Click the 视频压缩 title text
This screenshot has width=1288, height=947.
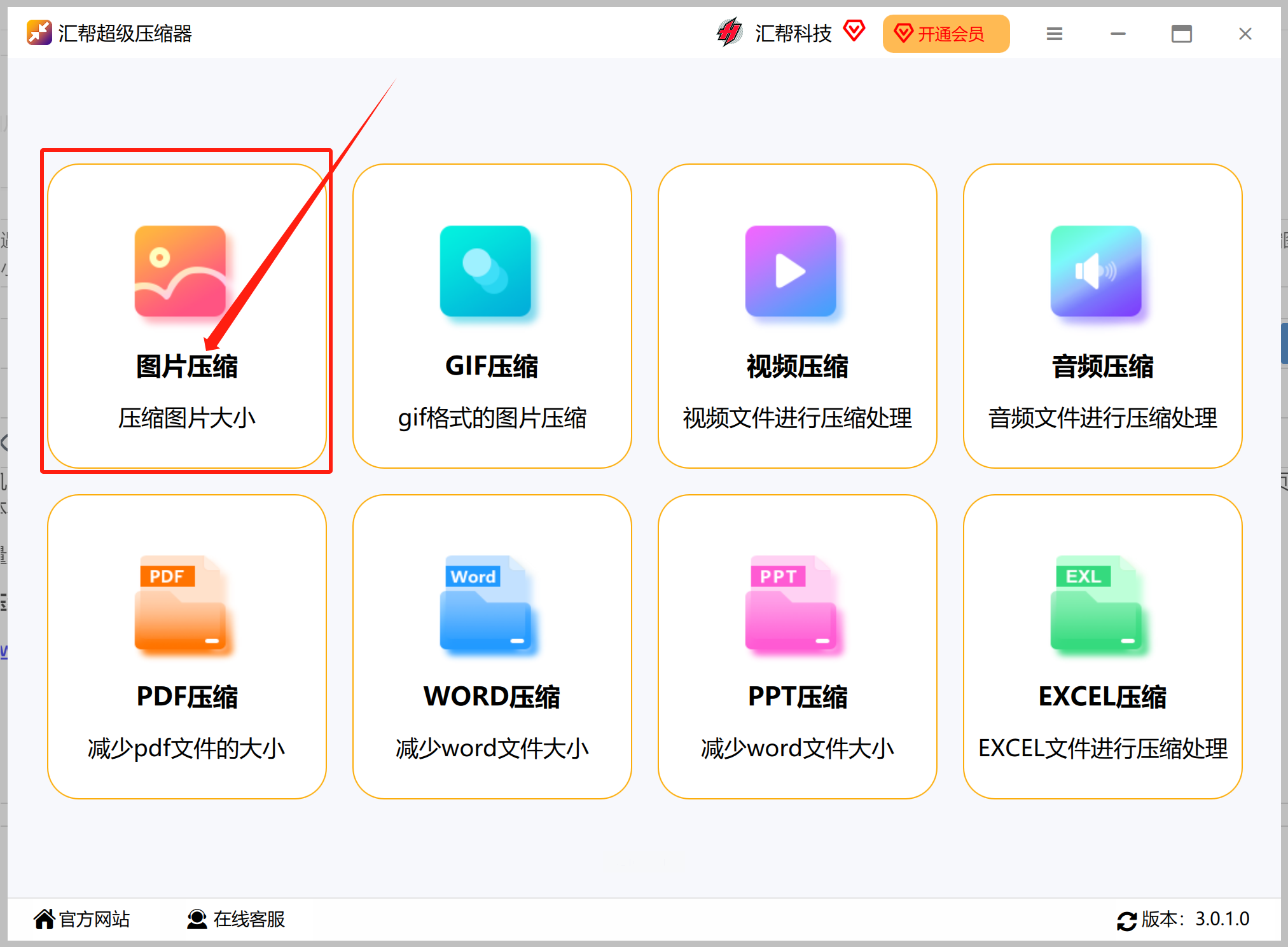798,366
